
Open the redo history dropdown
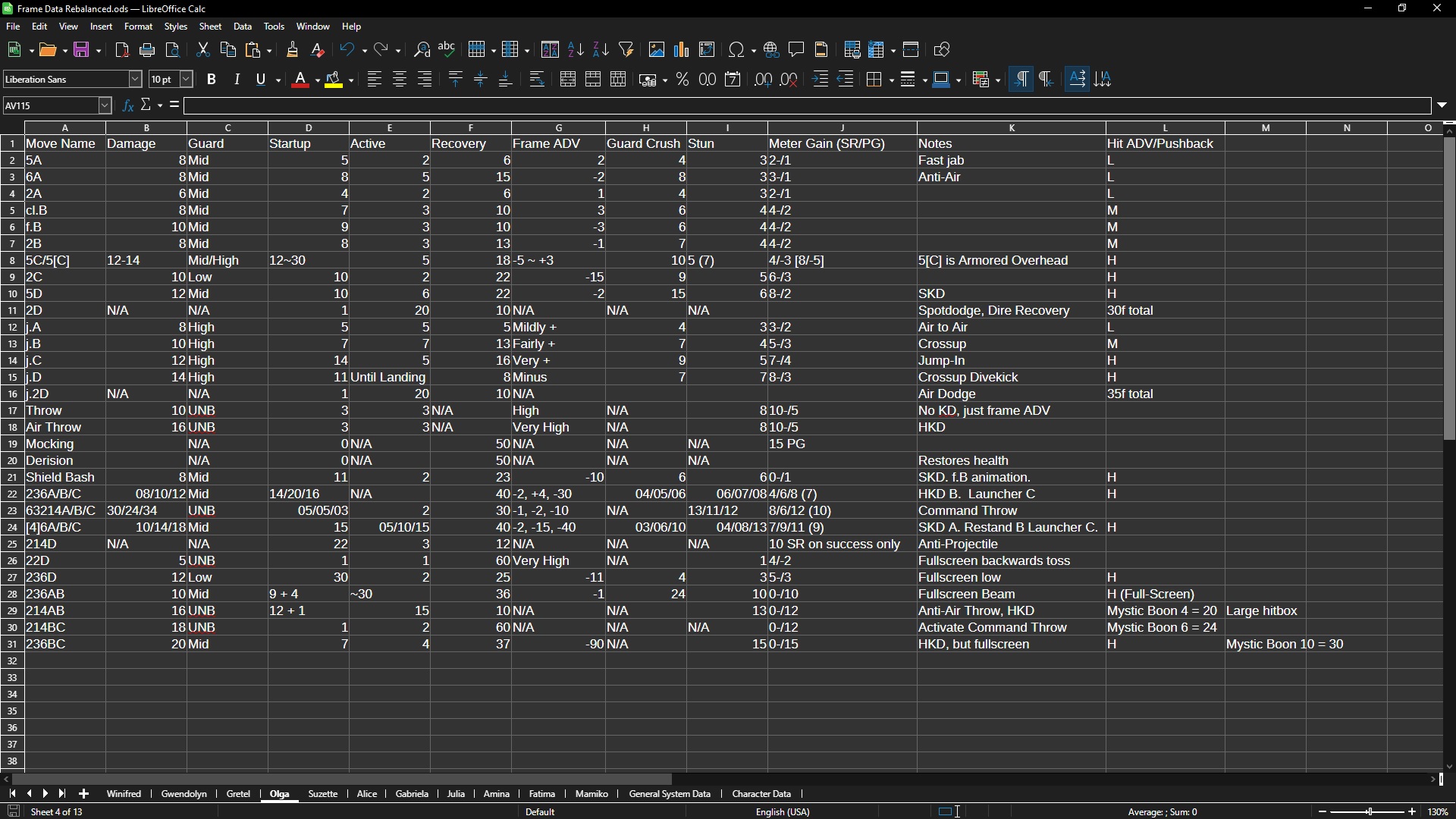point(398,50)
